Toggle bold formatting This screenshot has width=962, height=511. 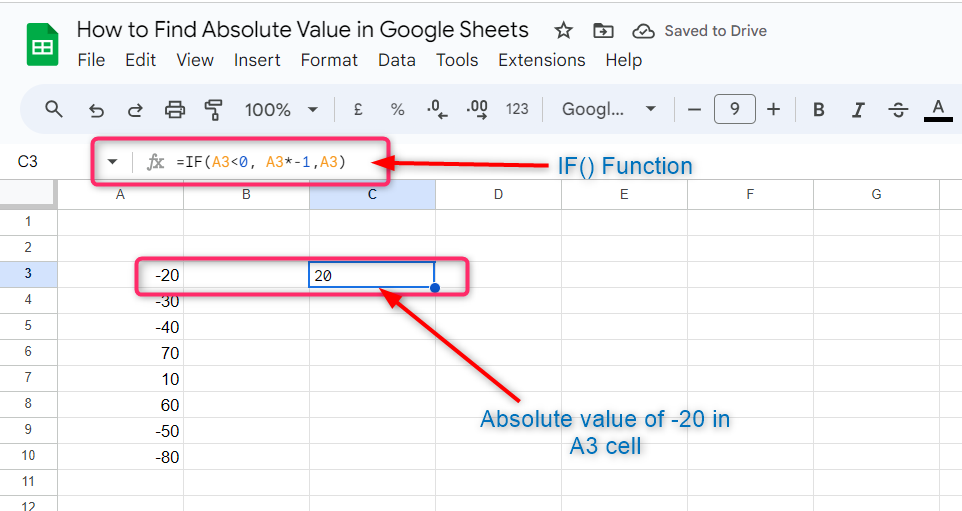pos(818,109)
